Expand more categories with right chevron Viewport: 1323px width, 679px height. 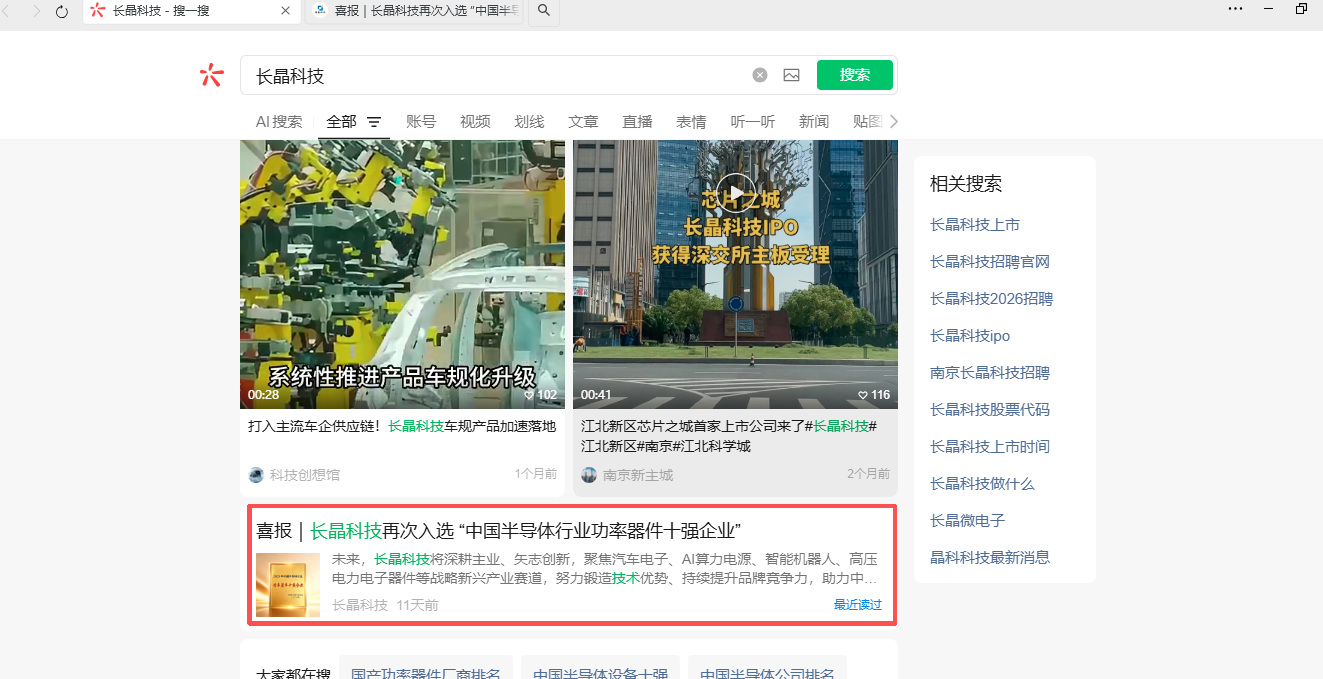point(893,121)
